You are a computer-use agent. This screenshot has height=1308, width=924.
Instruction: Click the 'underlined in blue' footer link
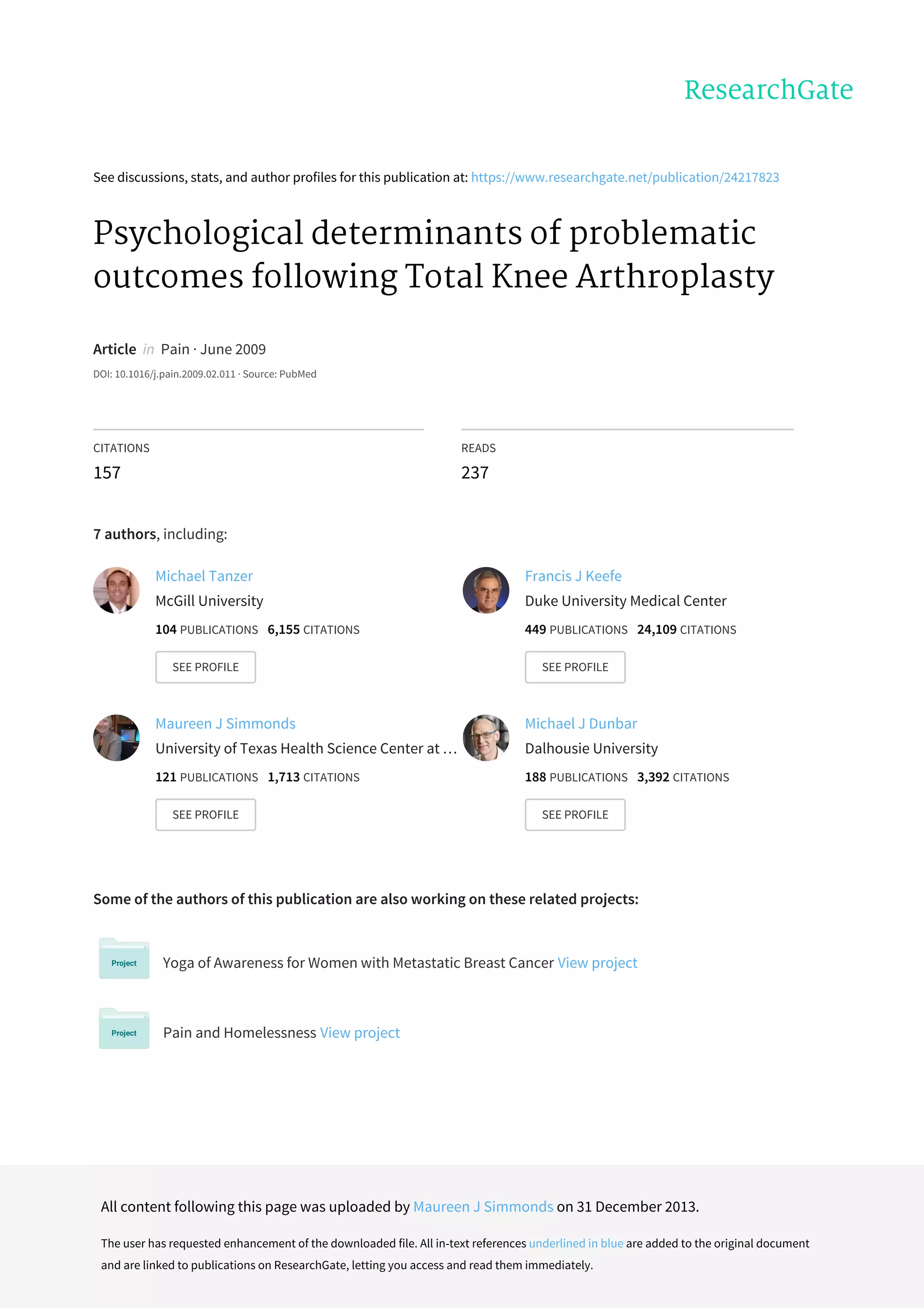tap(576, 1243)
